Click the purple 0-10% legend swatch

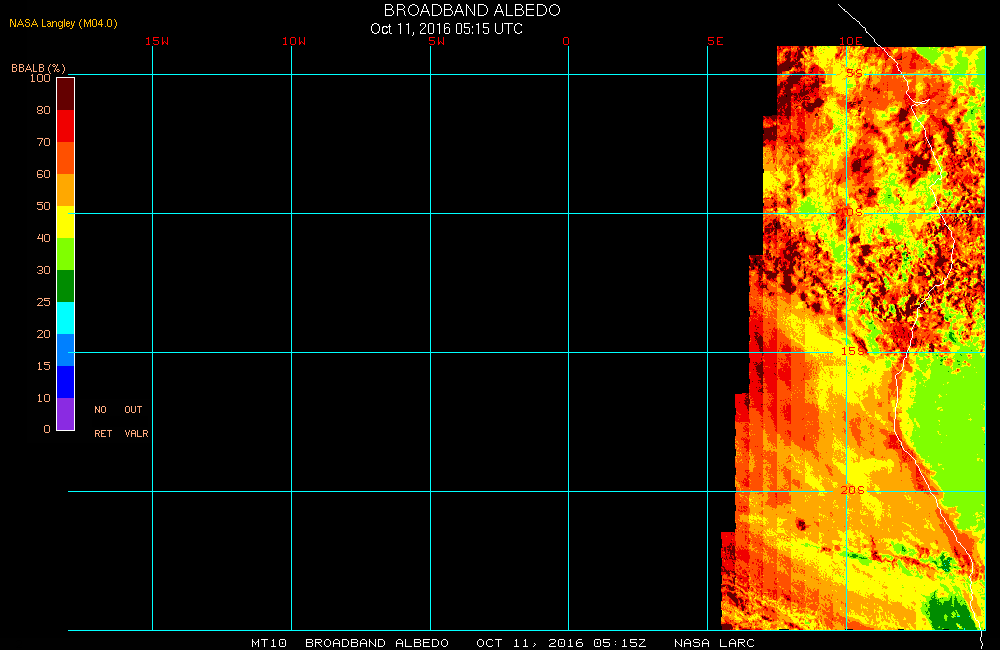(x=65, y=414)
